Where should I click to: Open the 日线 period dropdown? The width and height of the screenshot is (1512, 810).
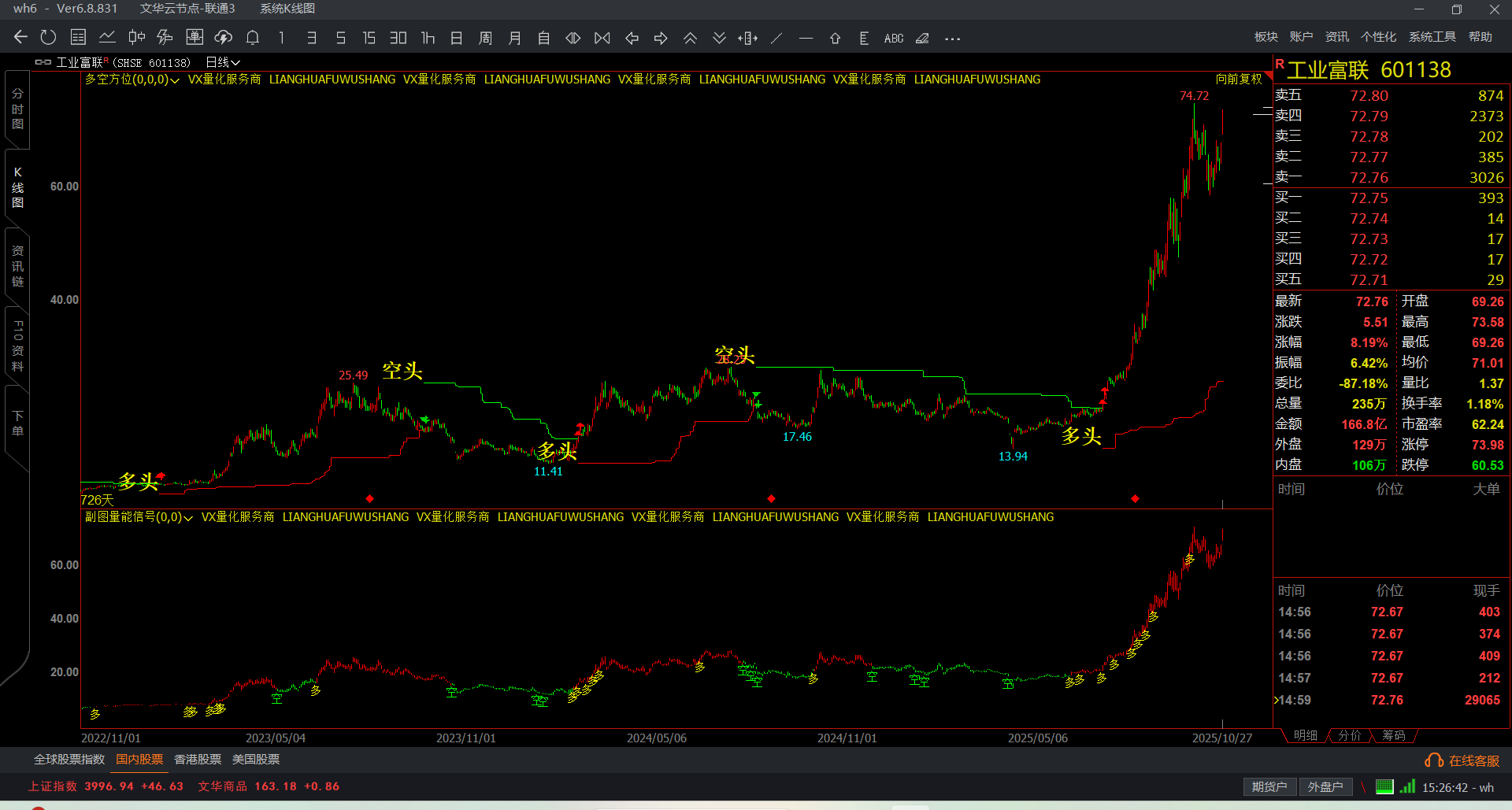coord(223,62)
